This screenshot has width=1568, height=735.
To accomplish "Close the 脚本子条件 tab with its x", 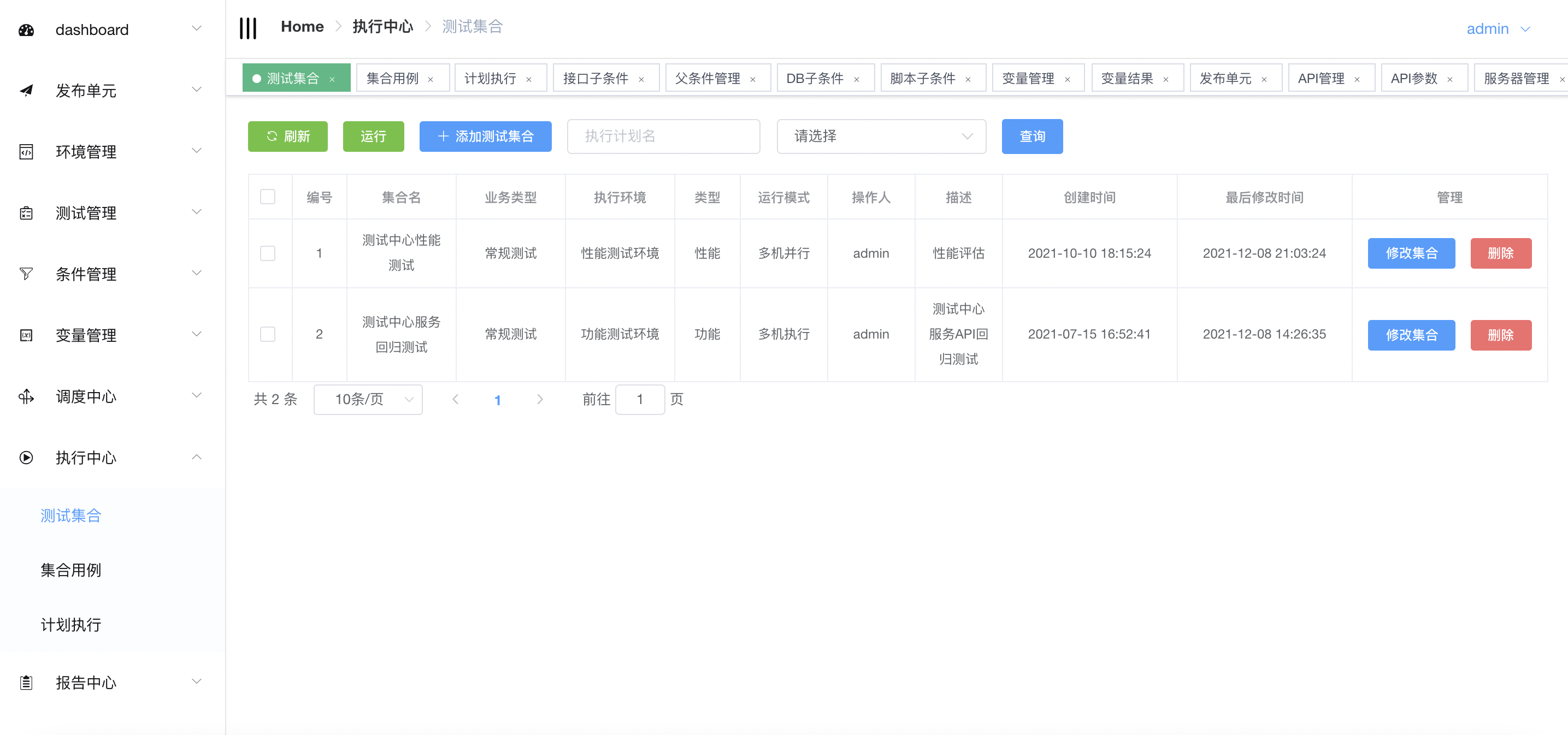I will coord(968,79).
